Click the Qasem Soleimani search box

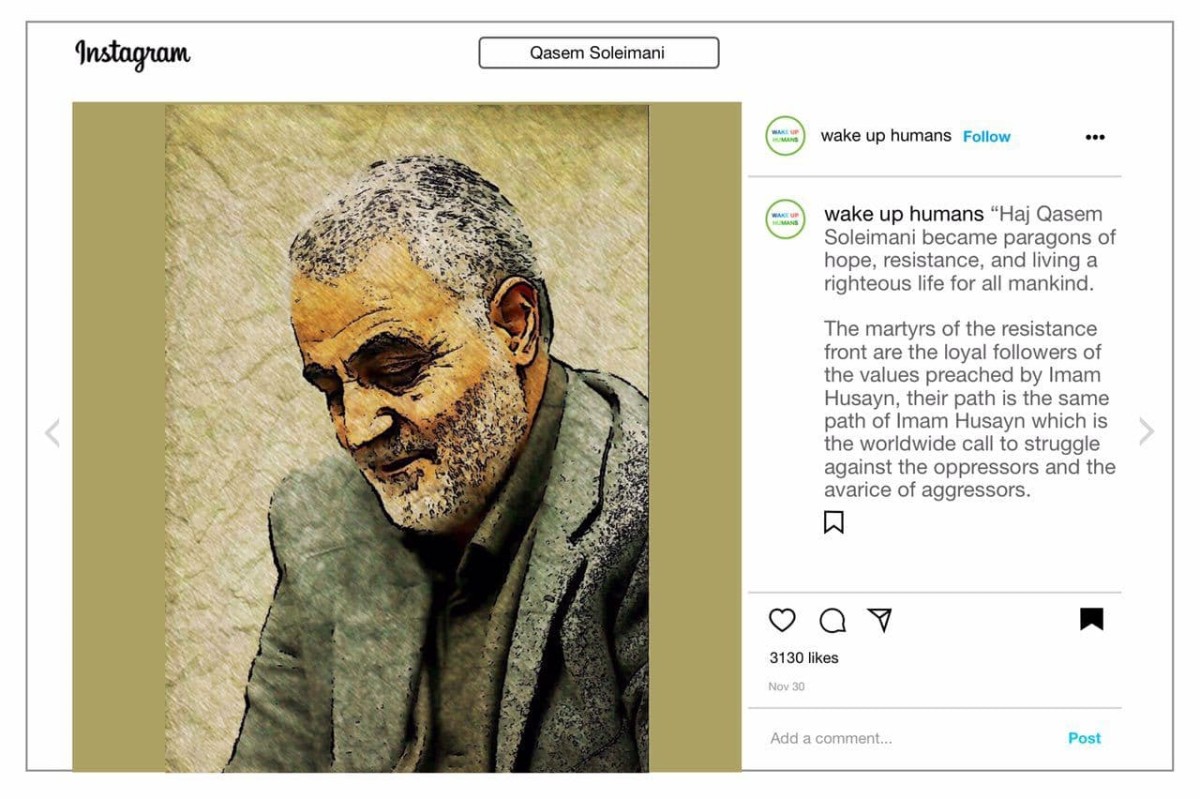click(x=598, y=53)
